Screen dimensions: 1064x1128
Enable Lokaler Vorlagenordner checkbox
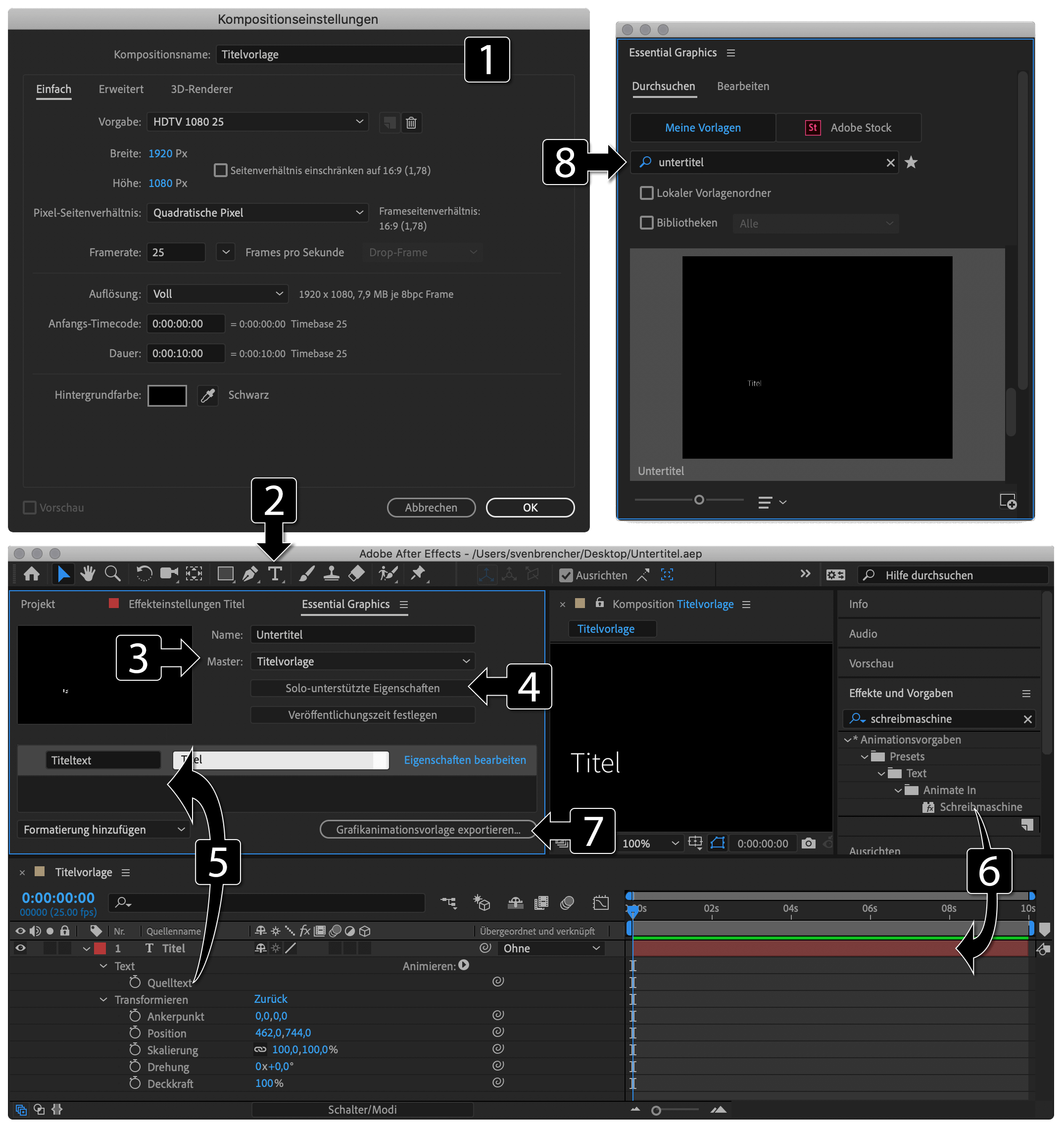pyautogui.click(x=646, y=193)
